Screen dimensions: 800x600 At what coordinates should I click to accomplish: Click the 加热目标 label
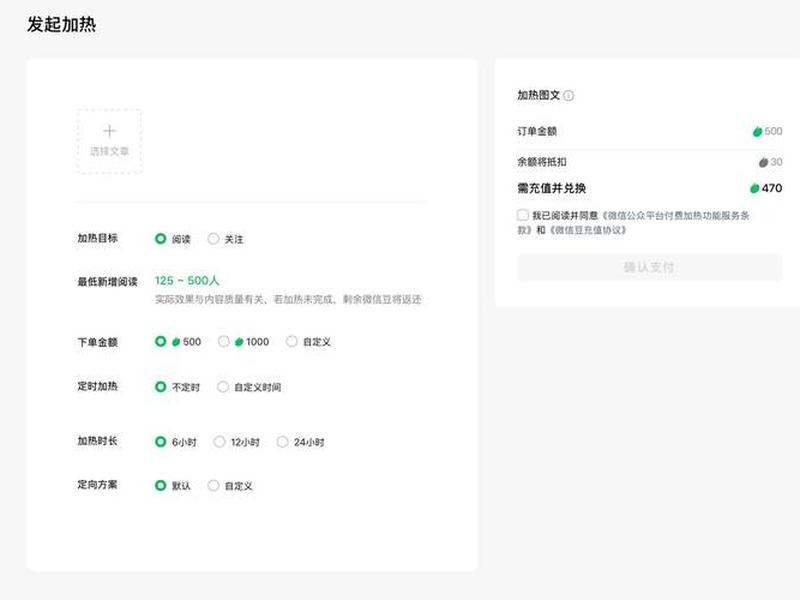click(97, 238)
